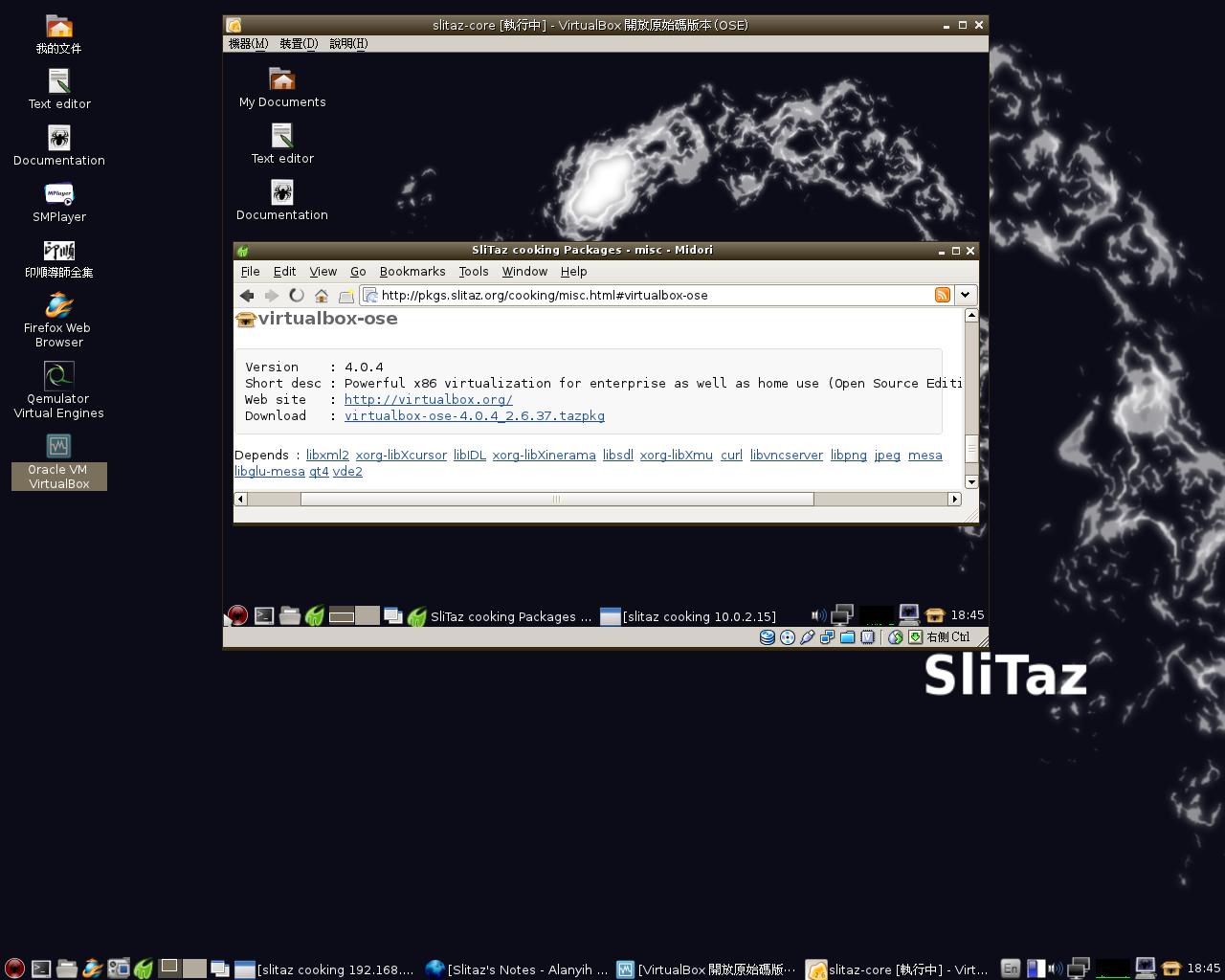
Task: Launch terminal from the VM guest panel
Action: [x=264, y=616]
